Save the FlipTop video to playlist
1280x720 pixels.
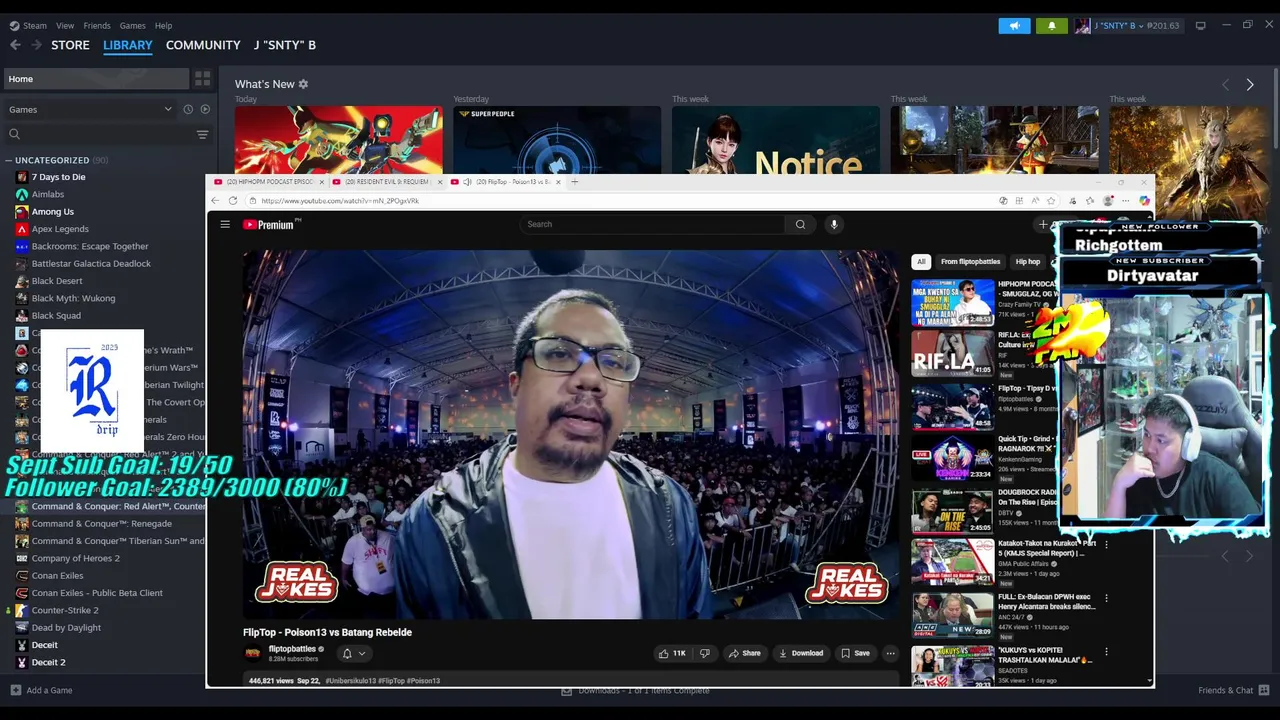click(x=855, y=653)
